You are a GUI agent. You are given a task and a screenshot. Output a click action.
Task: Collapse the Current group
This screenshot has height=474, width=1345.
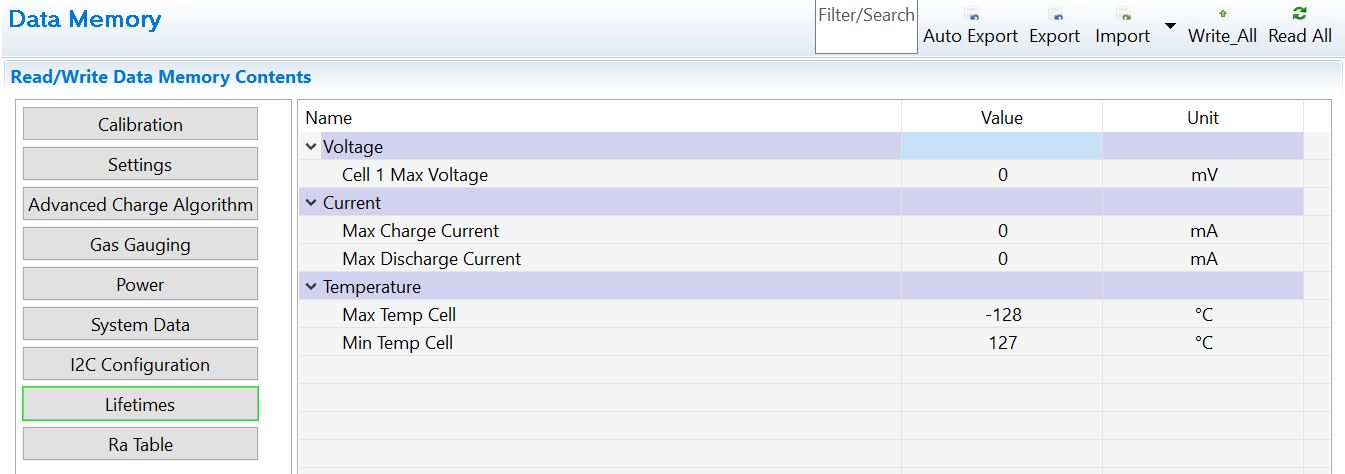click(x=312, y=203)
